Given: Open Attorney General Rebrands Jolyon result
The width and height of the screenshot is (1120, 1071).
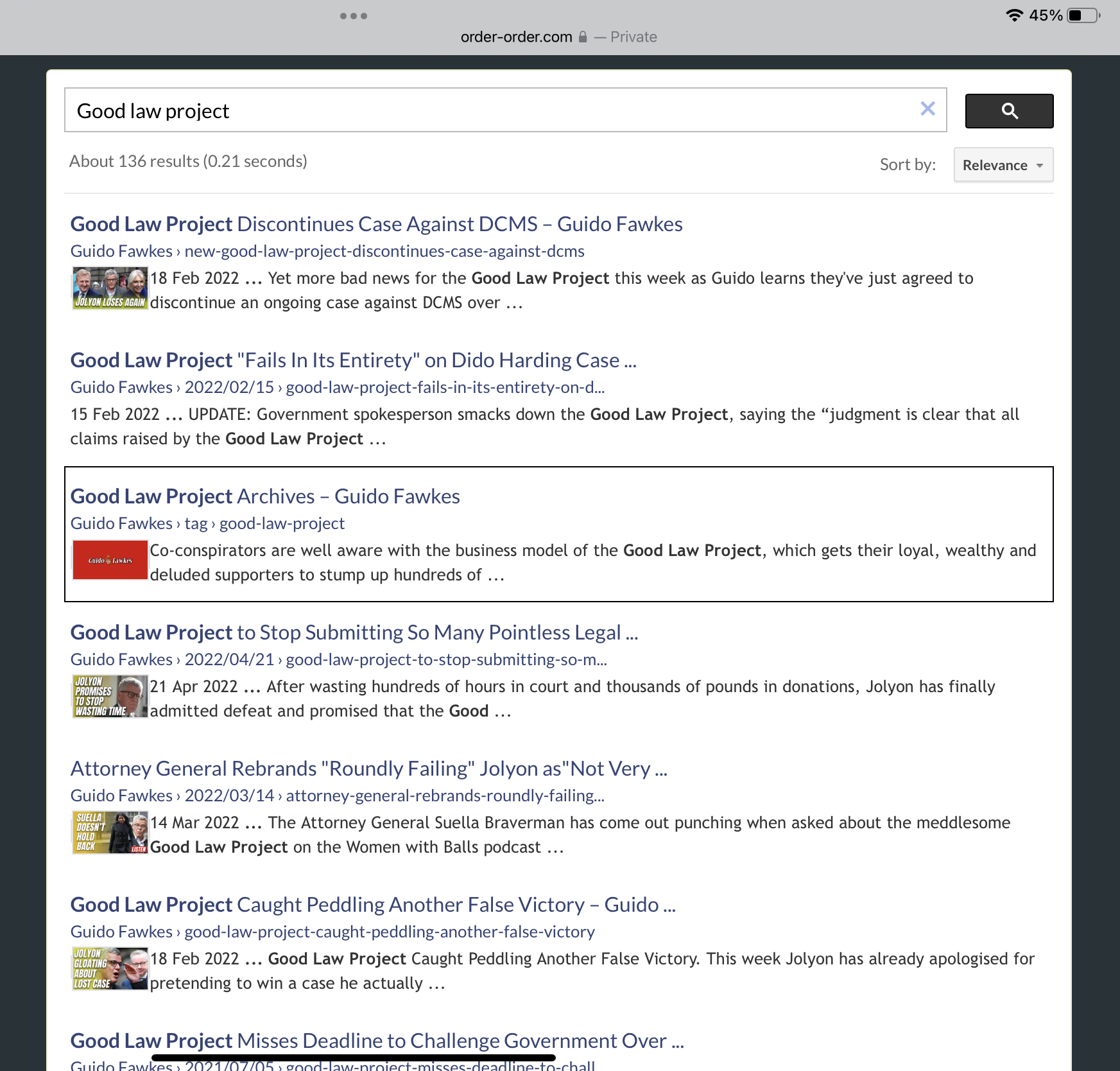Looking at the screenshot, I should pos(368,769).
